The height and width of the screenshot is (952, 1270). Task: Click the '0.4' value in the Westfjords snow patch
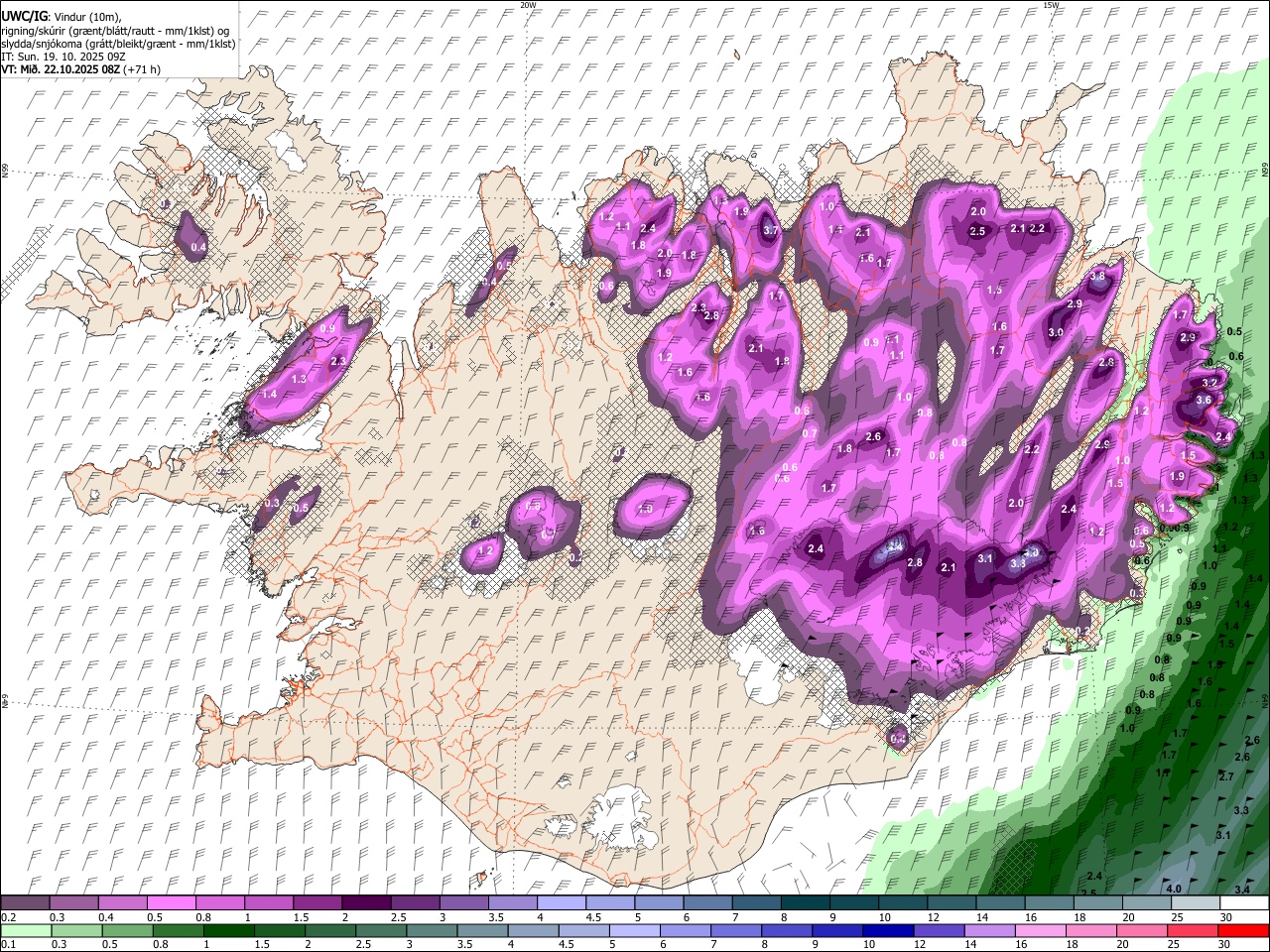point(198,247)
